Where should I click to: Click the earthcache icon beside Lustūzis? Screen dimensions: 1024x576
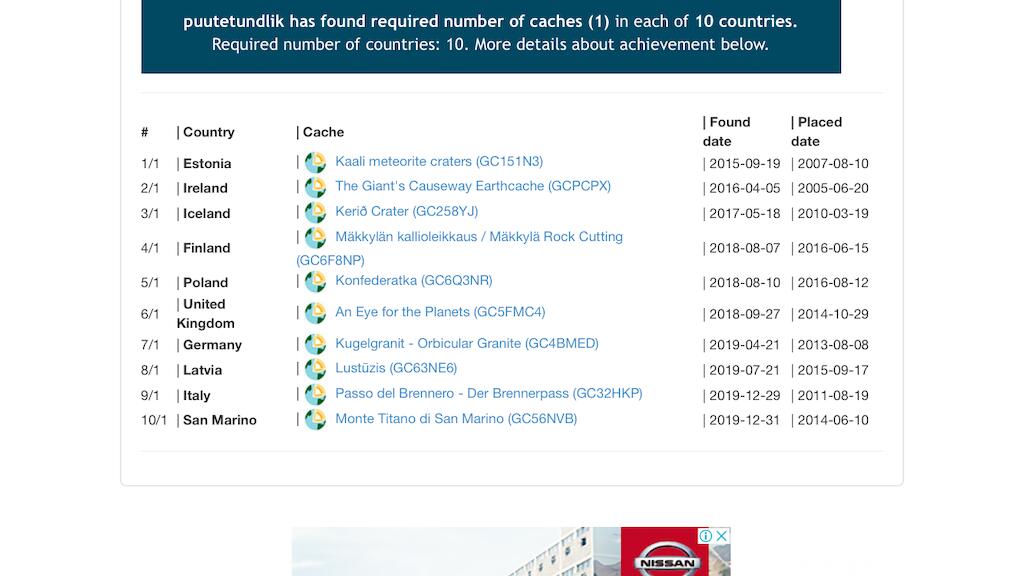coord(315,369)
